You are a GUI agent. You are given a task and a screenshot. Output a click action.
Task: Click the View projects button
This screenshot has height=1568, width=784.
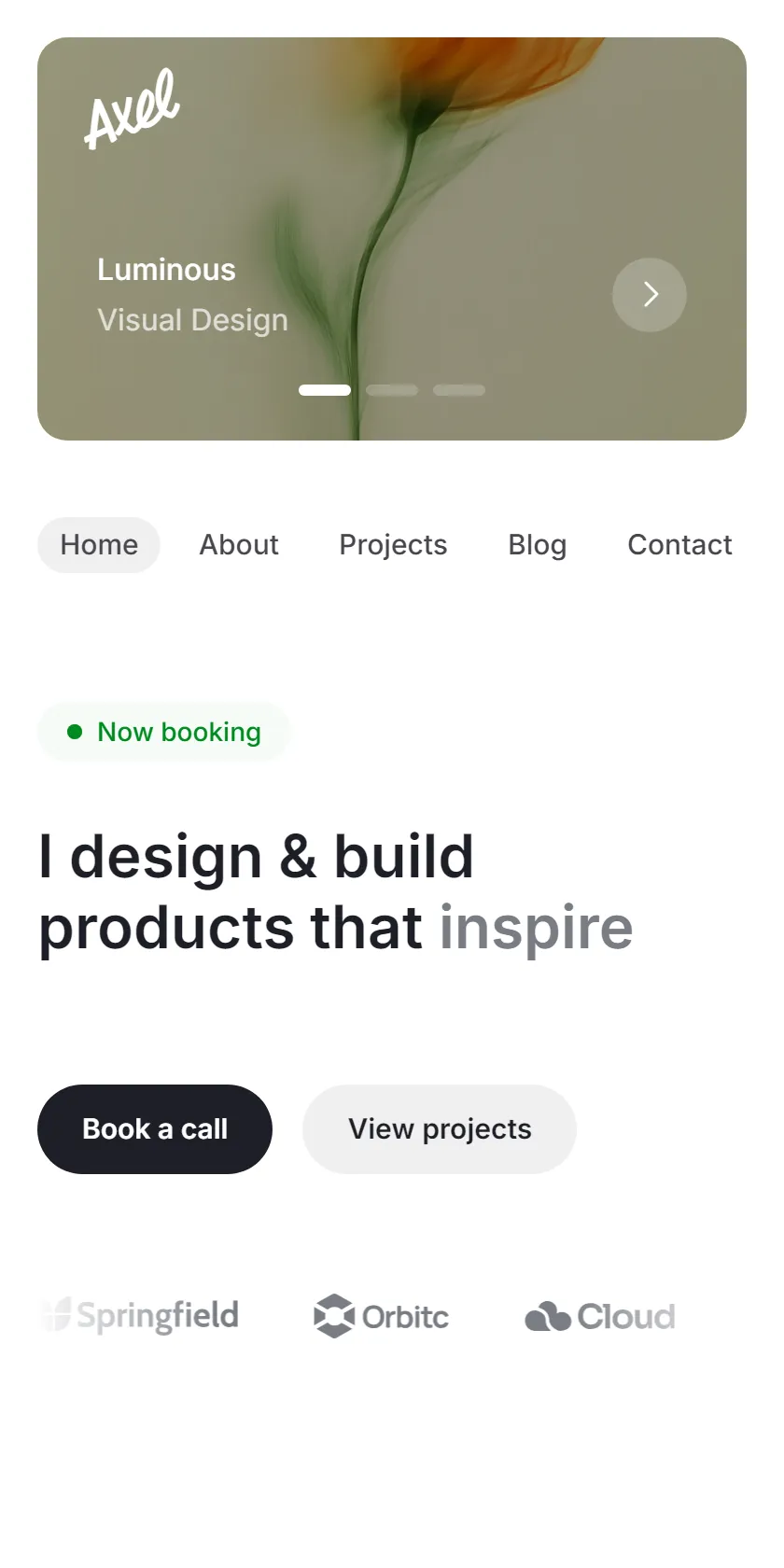coord(440,1129)
